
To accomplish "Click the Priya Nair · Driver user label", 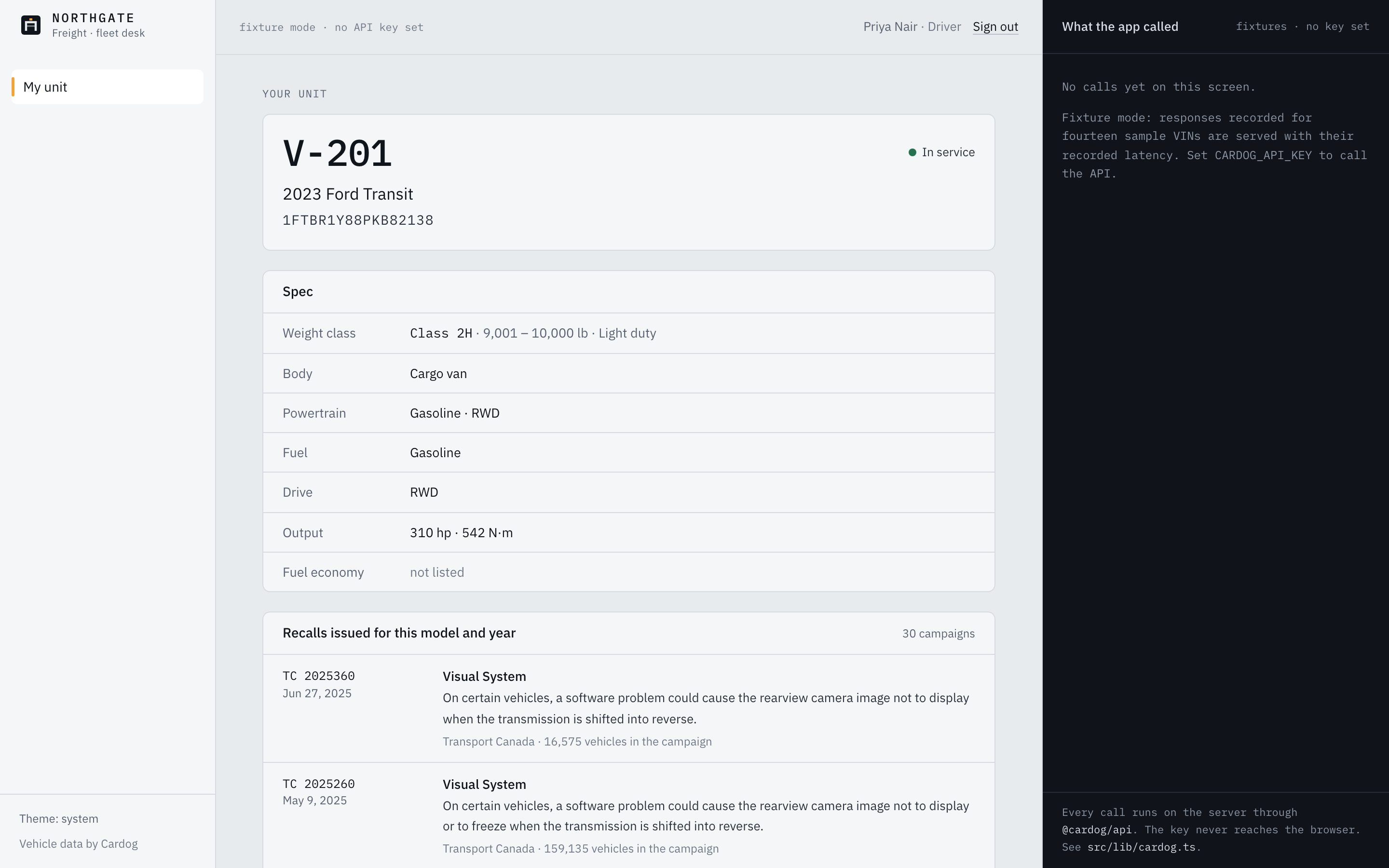I will tap(912, 27).
